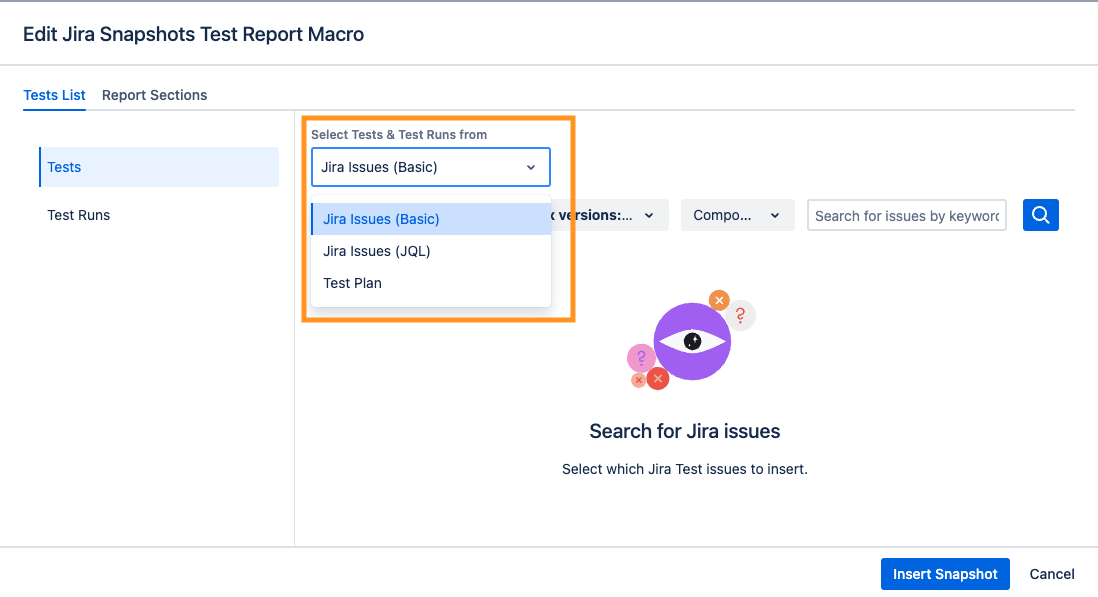Click the 'Search for Jira issues' heading
Image resolution: width=1098 pixels, height=597 pixels.
click(685, 431)
